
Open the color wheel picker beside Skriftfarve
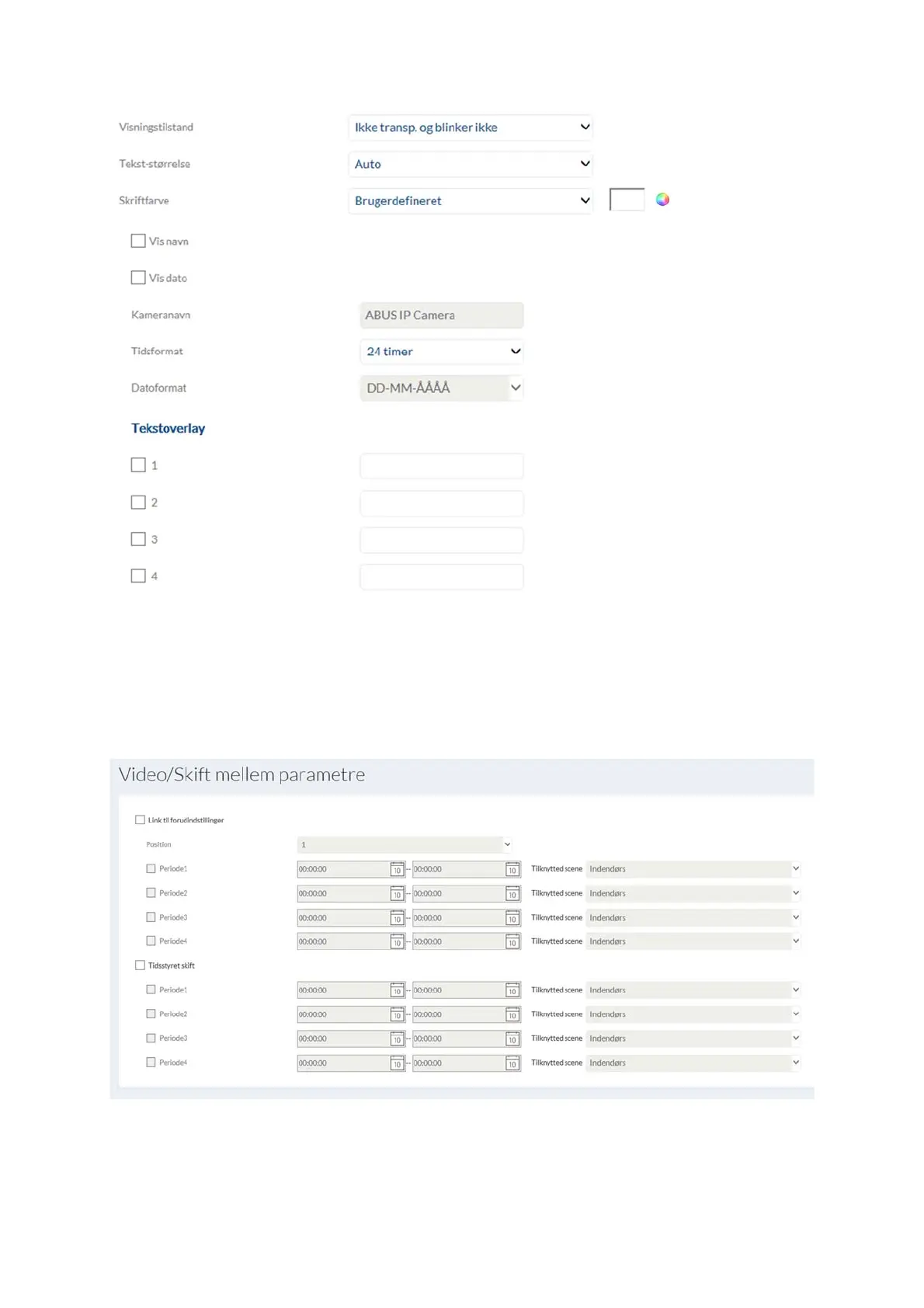[662, 200]
